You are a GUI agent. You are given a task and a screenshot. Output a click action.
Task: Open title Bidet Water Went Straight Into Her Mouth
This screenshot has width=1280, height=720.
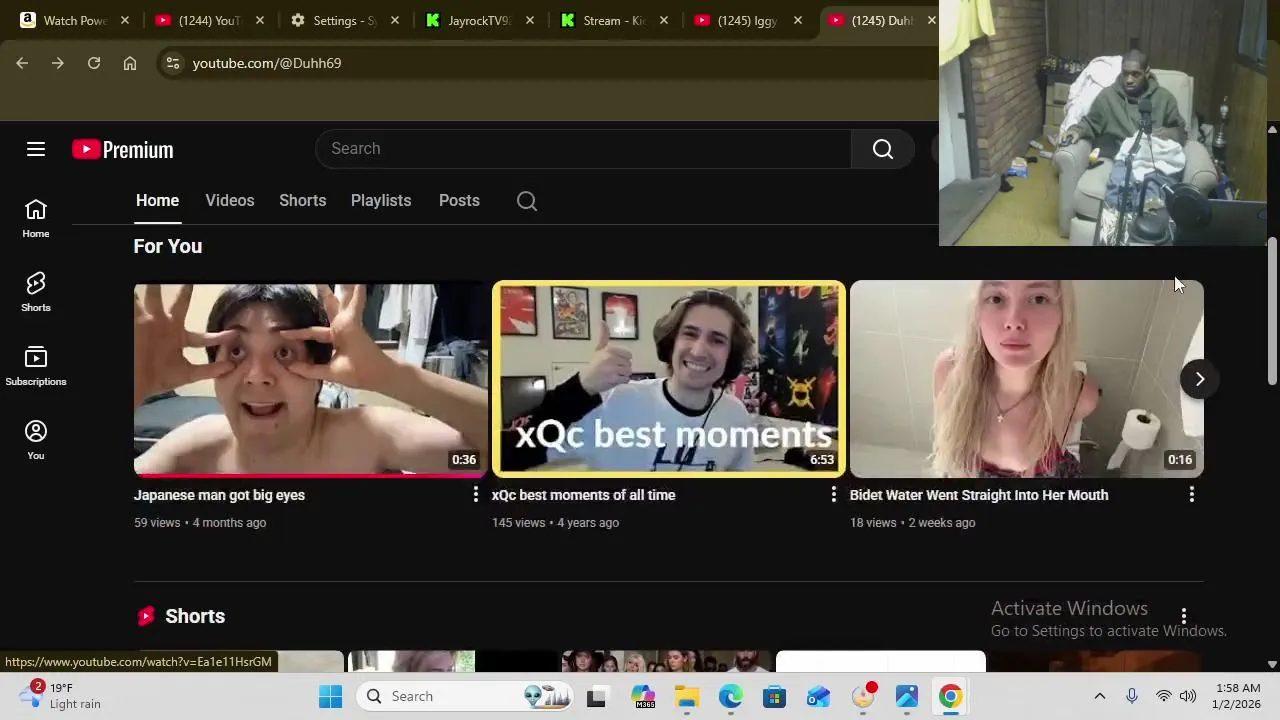coord(979,495)
